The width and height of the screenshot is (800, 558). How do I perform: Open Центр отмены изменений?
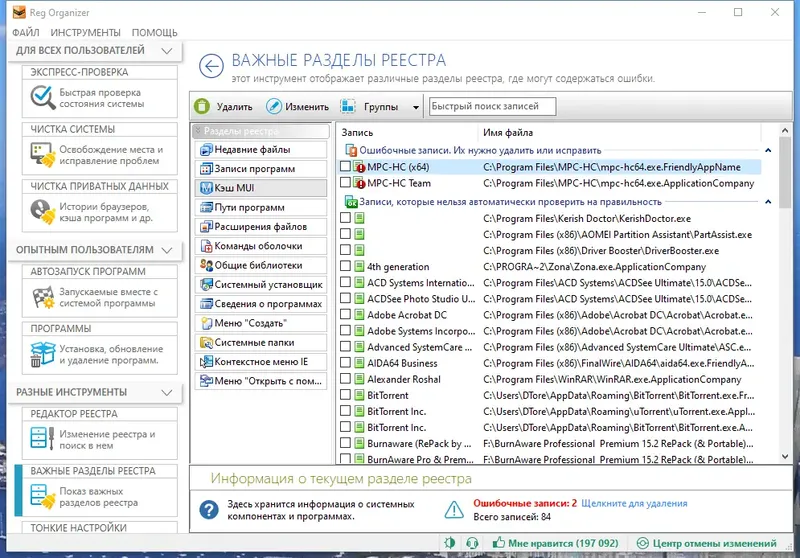pos(707,543)
